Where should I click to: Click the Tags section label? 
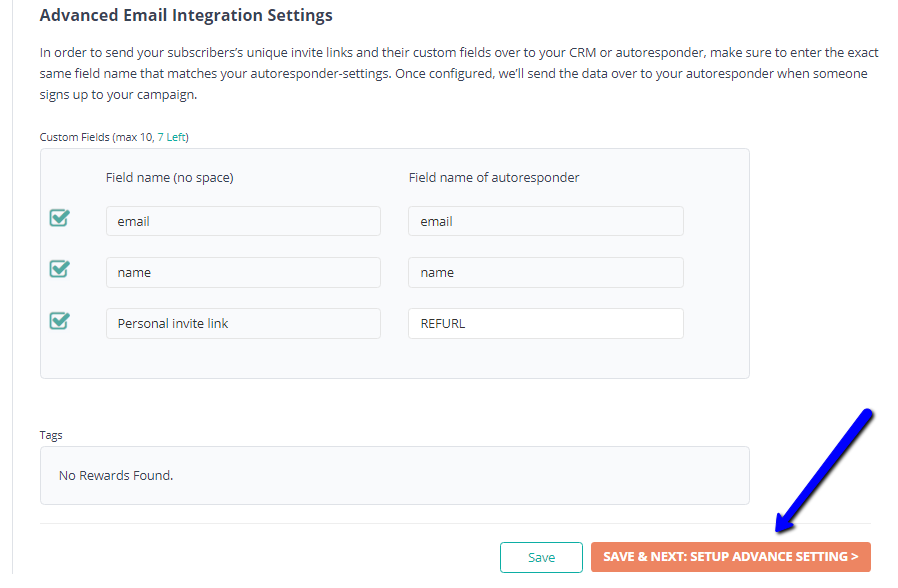(51, 435)
